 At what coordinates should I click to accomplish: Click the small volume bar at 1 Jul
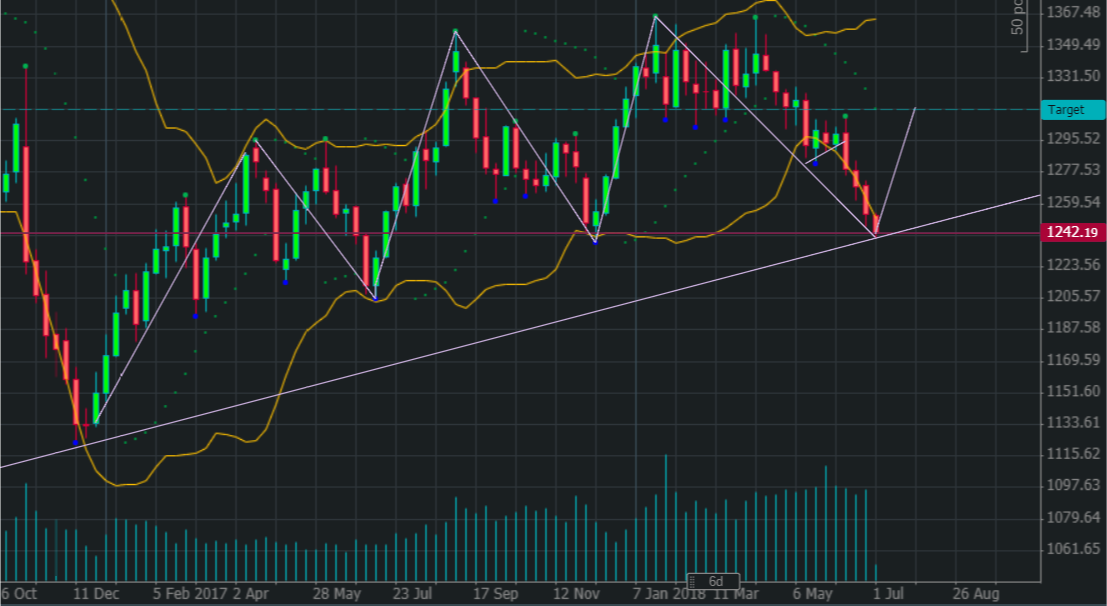876,573
